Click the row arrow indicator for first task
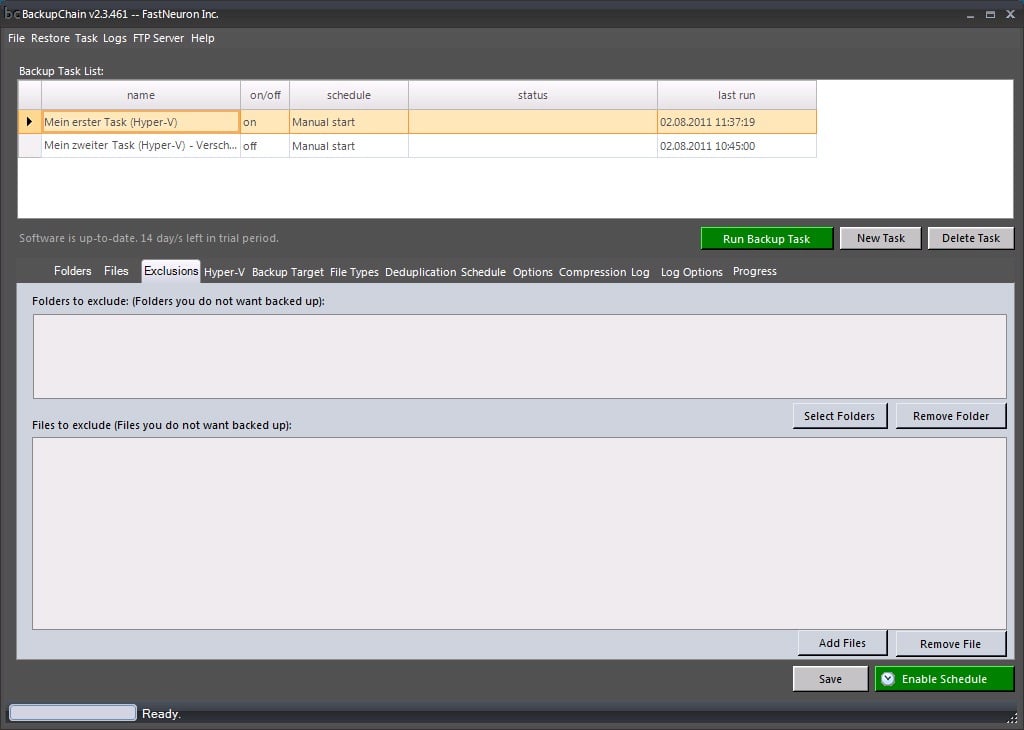The image size is (1024, 730). [x=29, y=121]
